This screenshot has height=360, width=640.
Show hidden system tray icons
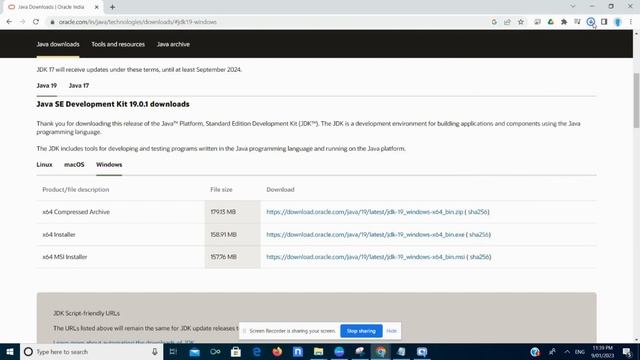tap(567, 351)
